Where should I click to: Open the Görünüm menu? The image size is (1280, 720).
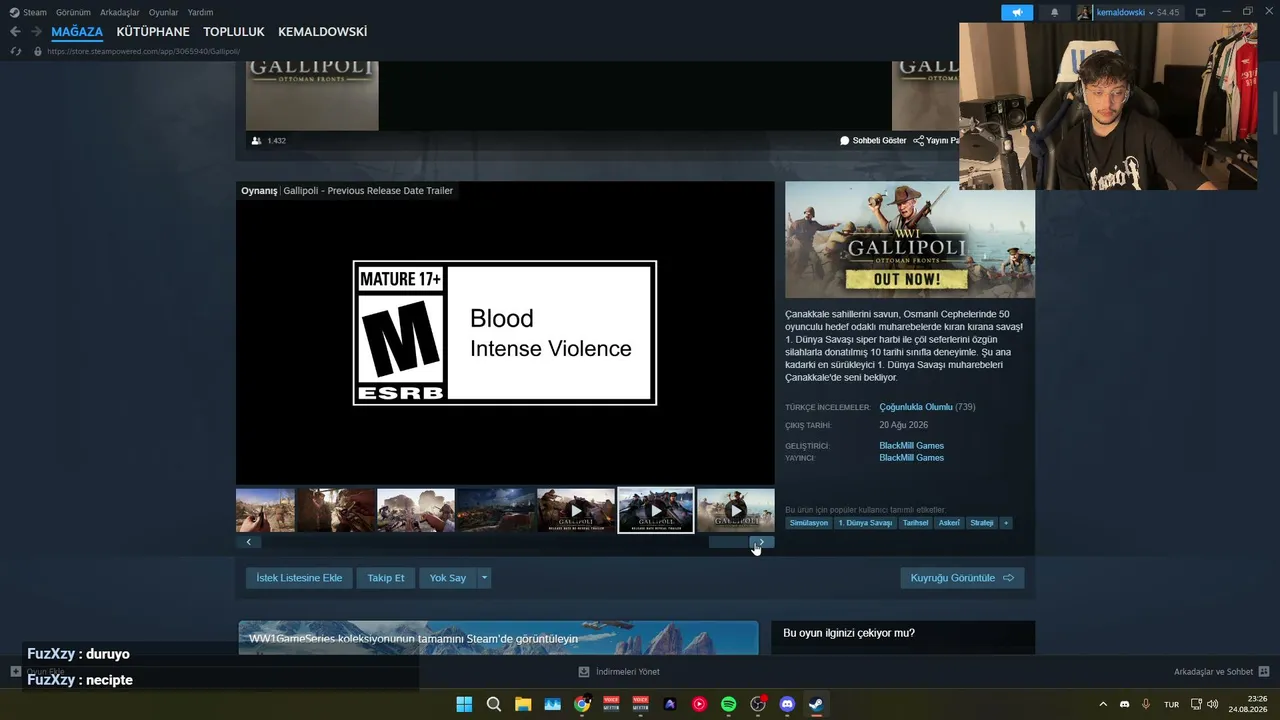[73, 12]
